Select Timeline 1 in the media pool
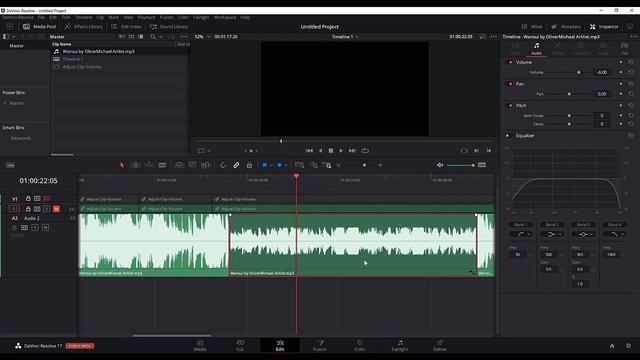The image size is (640, 360). click(73, 59)
